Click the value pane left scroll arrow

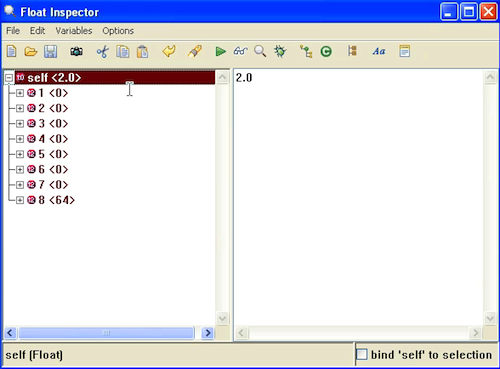(242, 333)
